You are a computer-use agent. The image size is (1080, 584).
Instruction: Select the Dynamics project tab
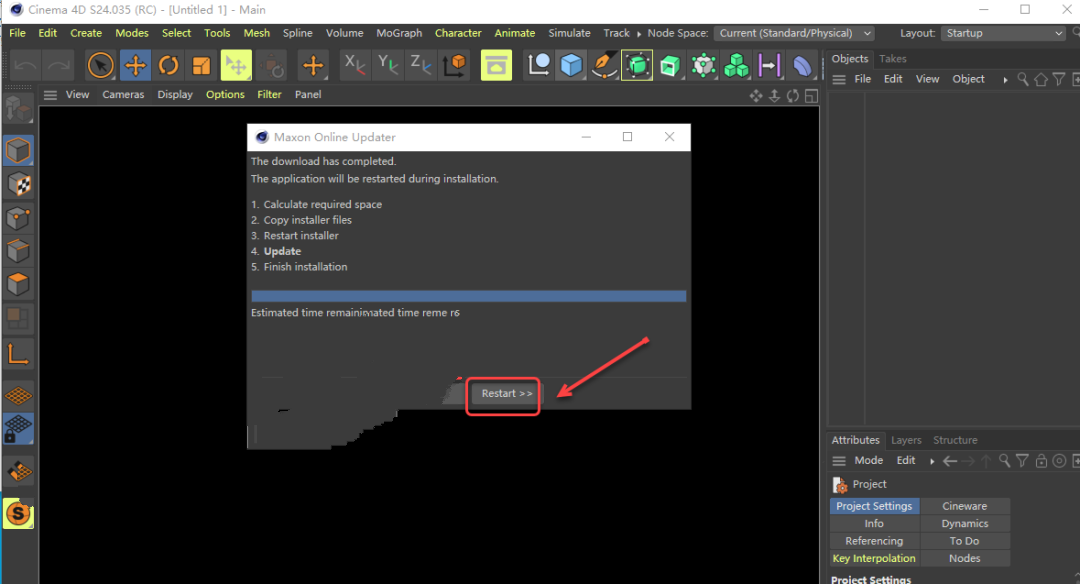click(x=964, y=523)
